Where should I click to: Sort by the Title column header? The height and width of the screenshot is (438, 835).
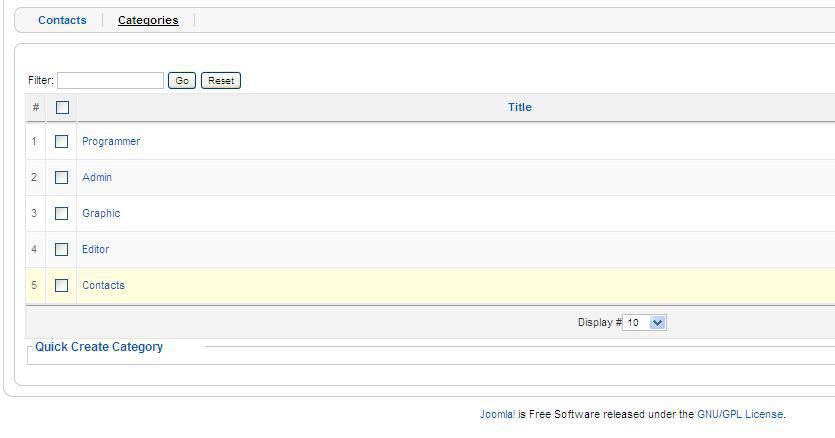click(520, 107)
